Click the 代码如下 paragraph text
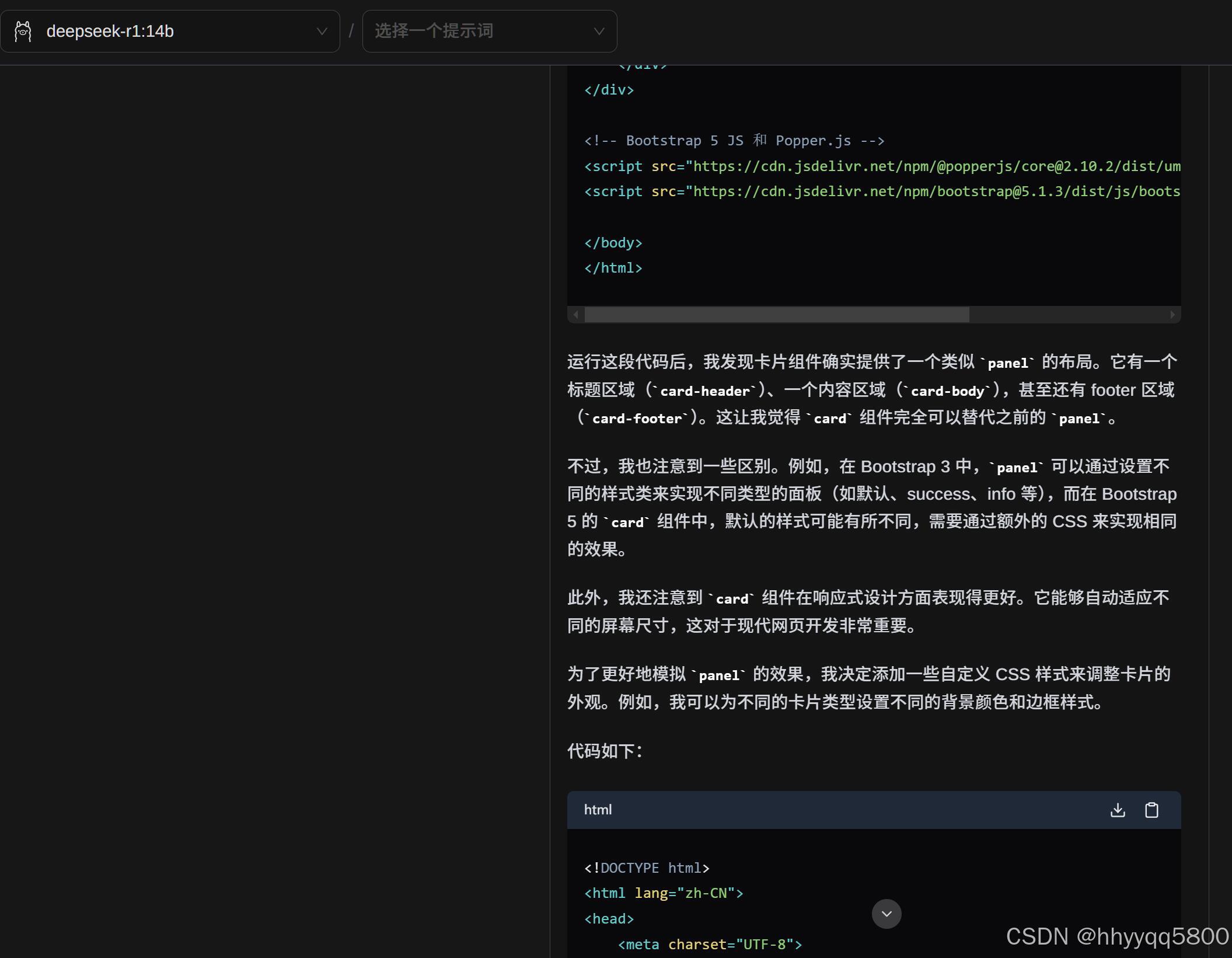Image resolution: width=1232 pixels, height=958 pixels. (x=605, y=751)
